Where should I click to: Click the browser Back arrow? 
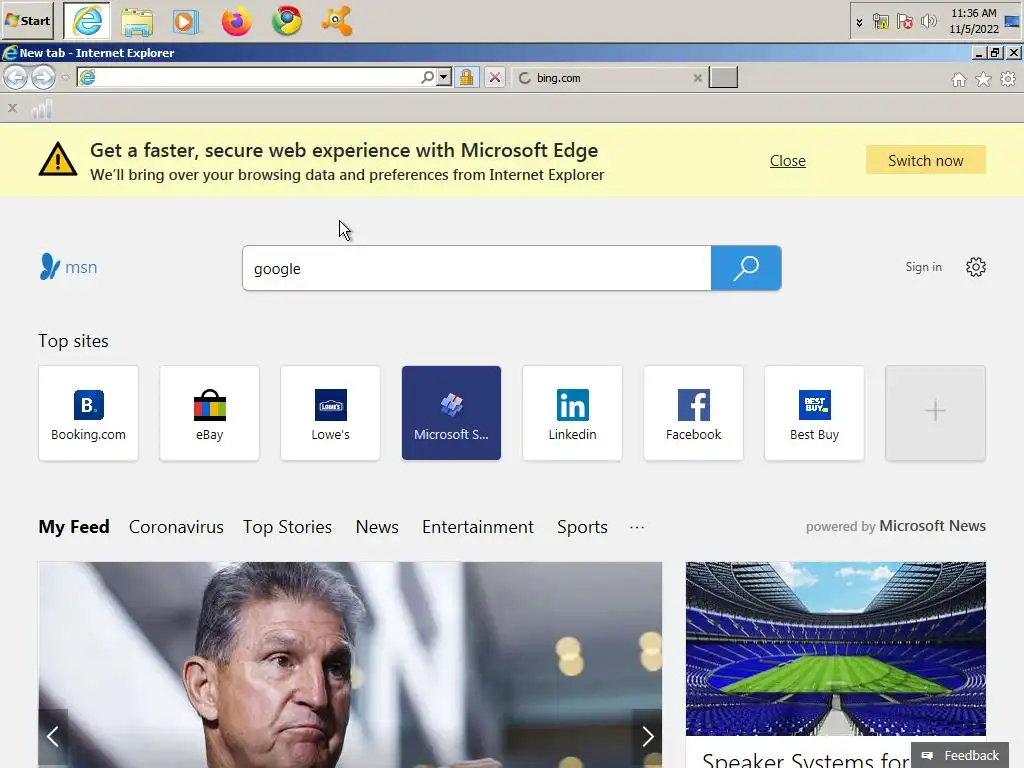[16, 78]
